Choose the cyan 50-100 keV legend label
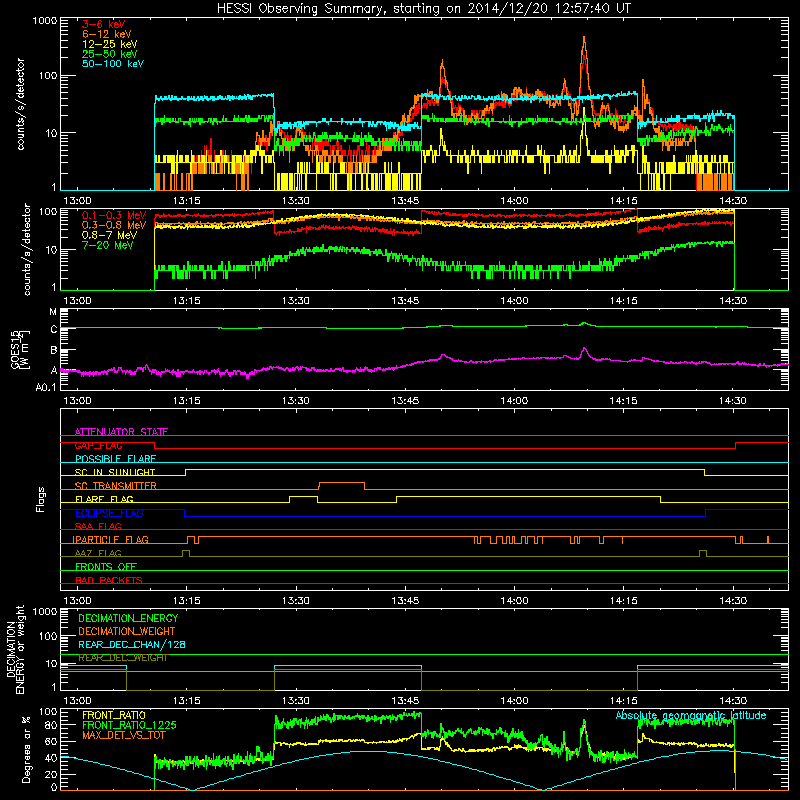800x800 pixels. pyautogui.click(x=112, y=64)
